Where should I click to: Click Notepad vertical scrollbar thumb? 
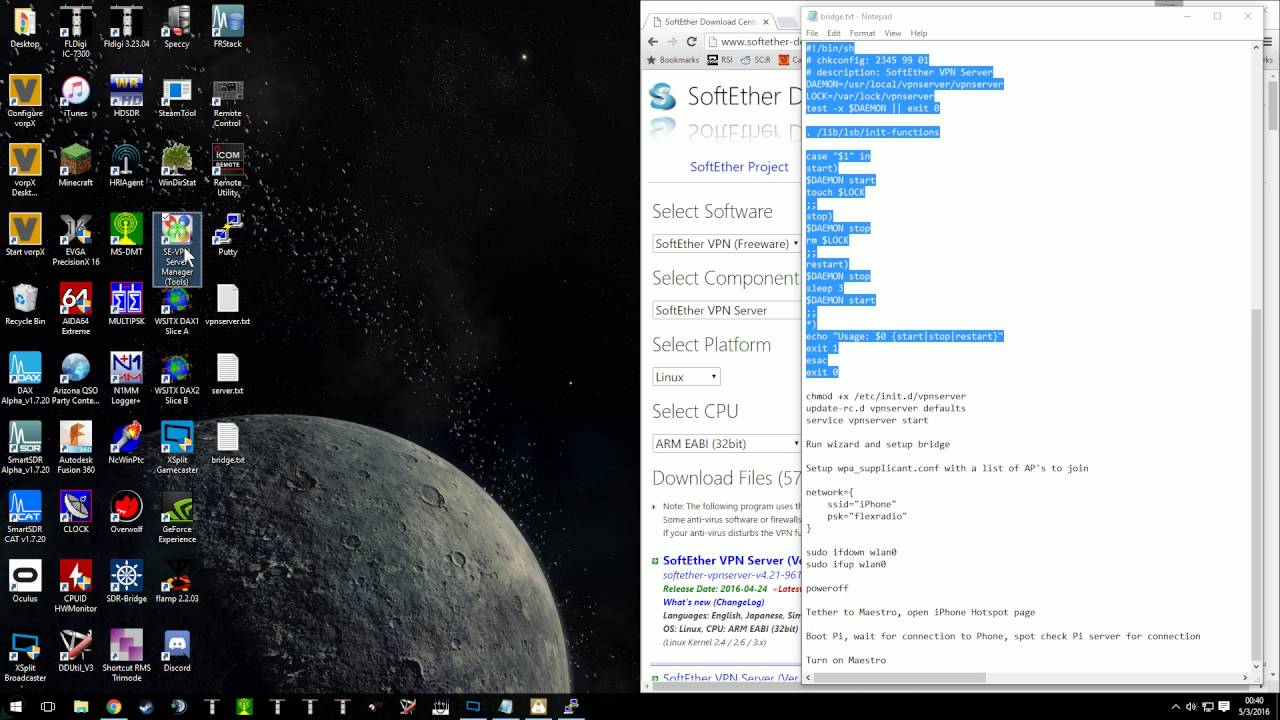(1257, 485)
